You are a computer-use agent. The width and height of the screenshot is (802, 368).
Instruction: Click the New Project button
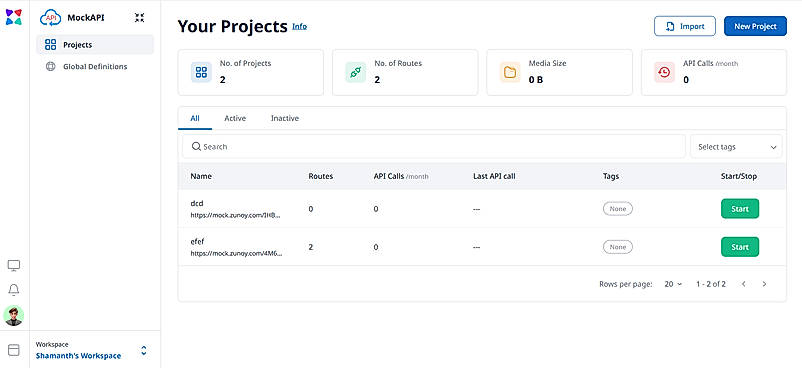point(755,26)
